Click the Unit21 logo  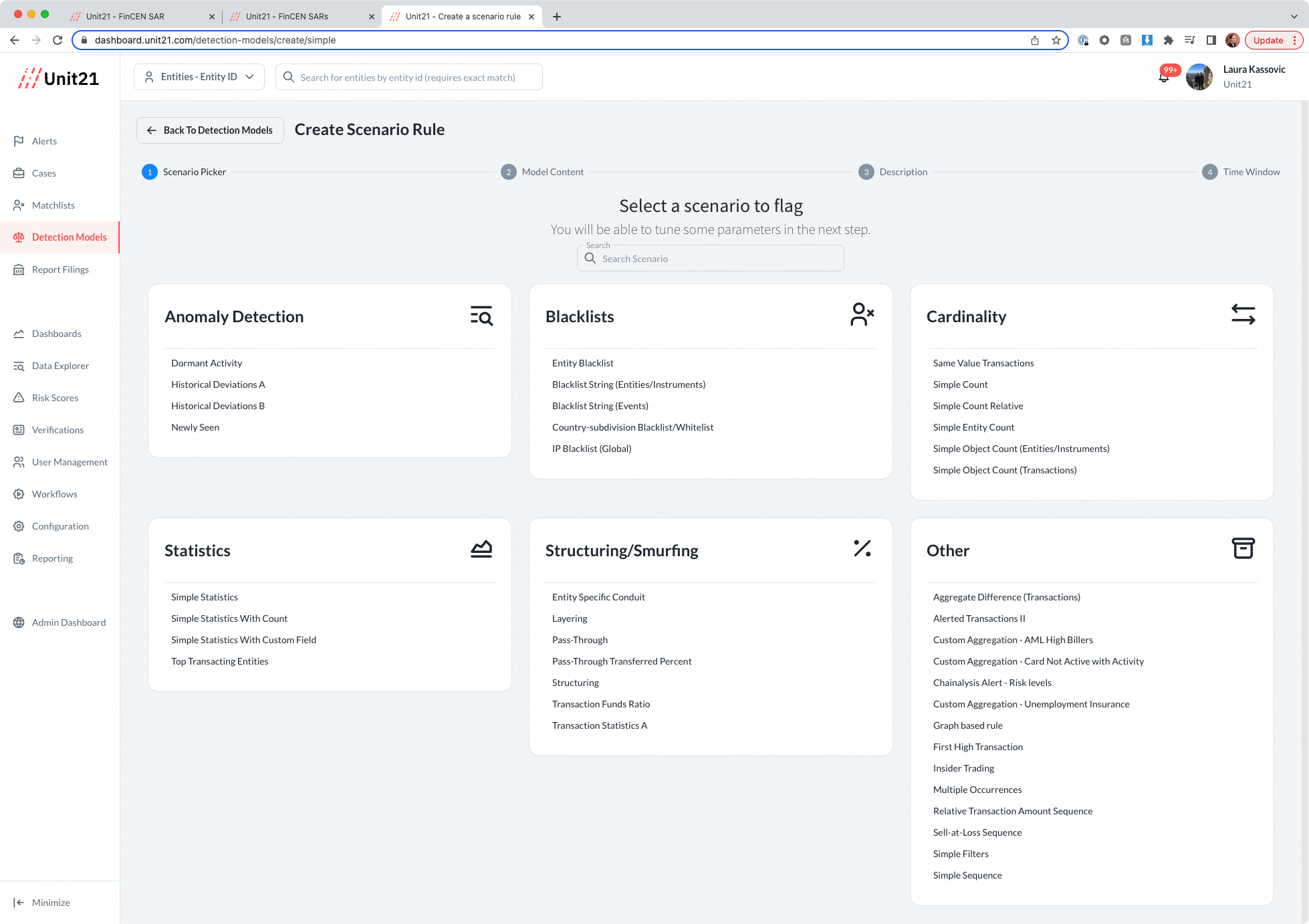59,79
